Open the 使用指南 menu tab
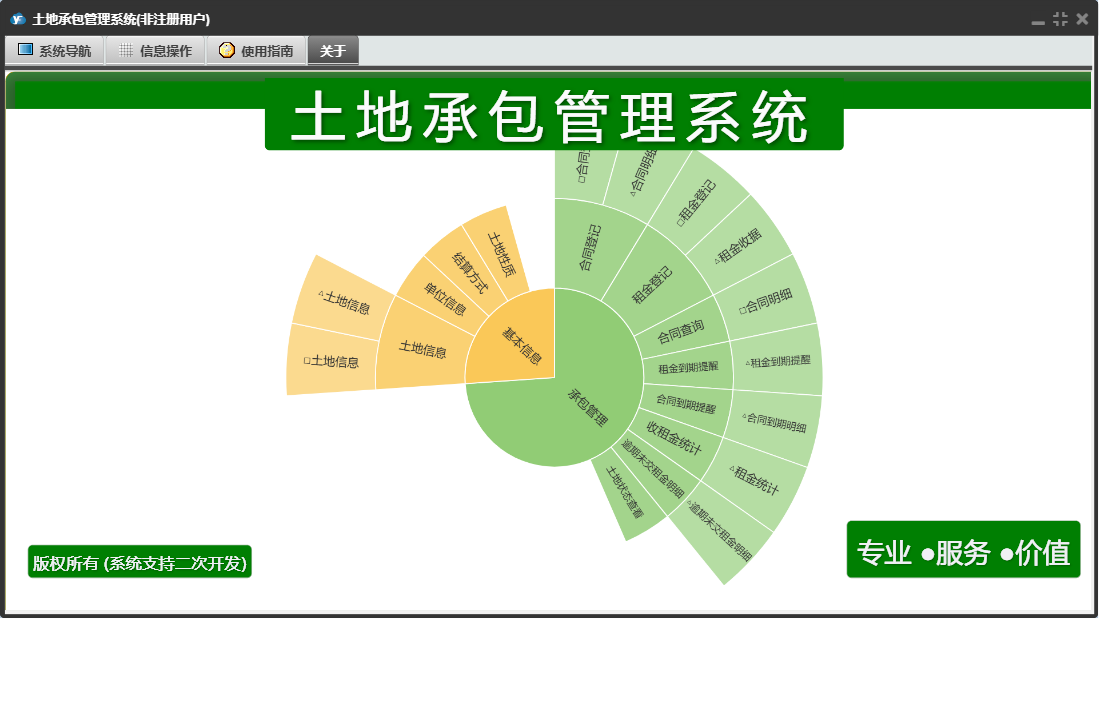The image size is (1099, 723). pos(257,50)
